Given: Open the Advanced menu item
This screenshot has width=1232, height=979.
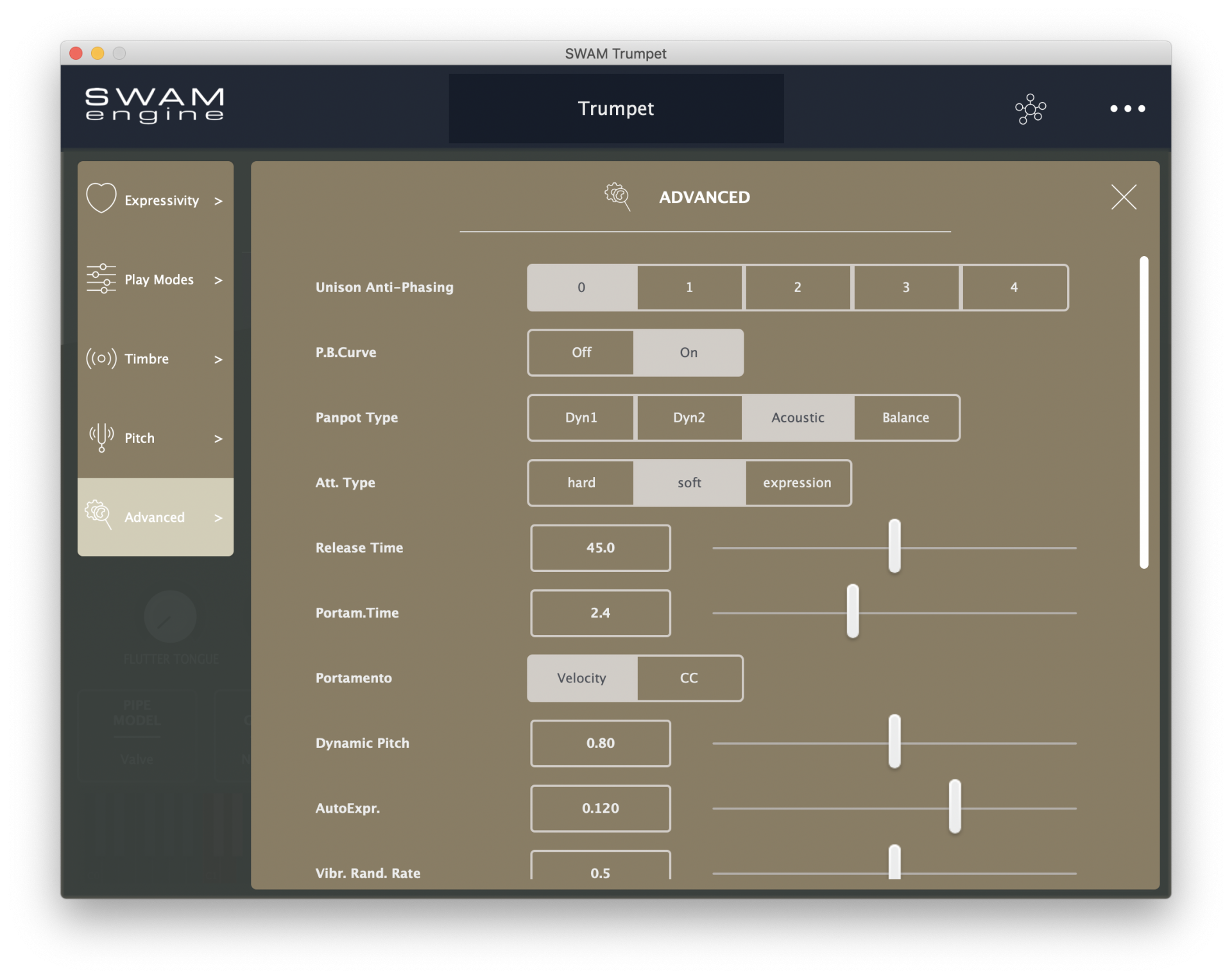Looking at the screenshot, I should 155,517.
